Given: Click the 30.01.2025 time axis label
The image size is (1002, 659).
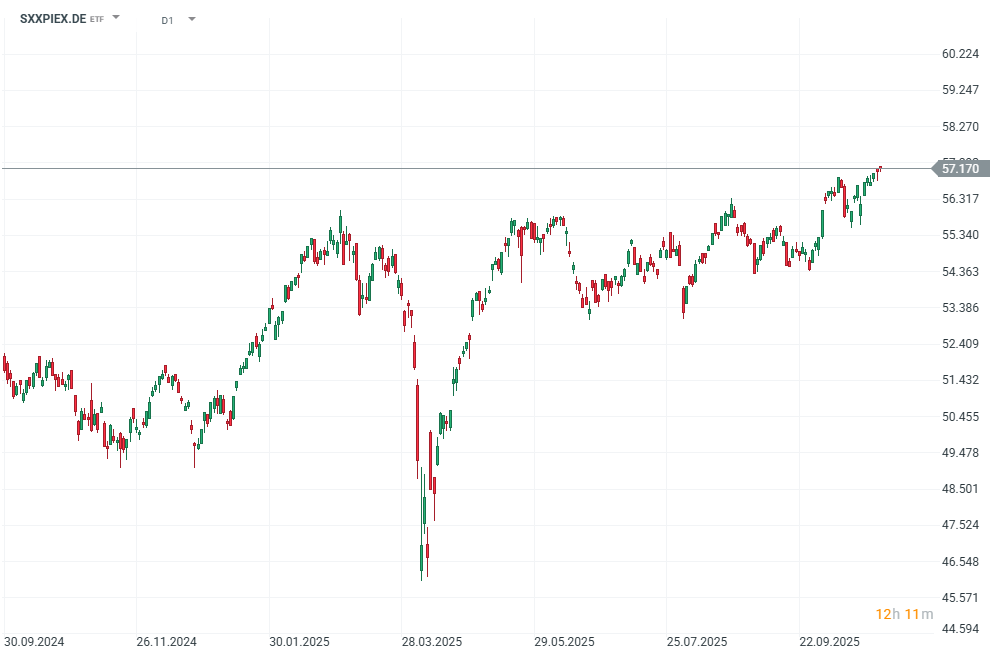Looking at the screenshot, I should [299, 641].
